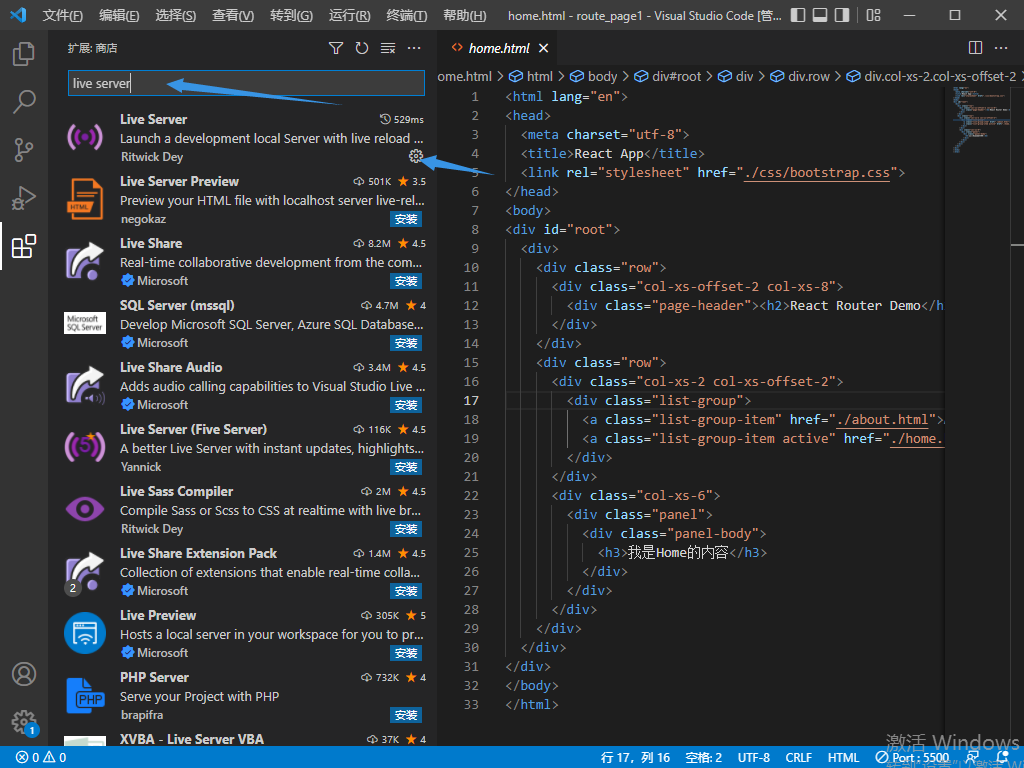Install Live Server (Five Server) extension
This screenshot has height=768, width=1024.
coord(406,467)
